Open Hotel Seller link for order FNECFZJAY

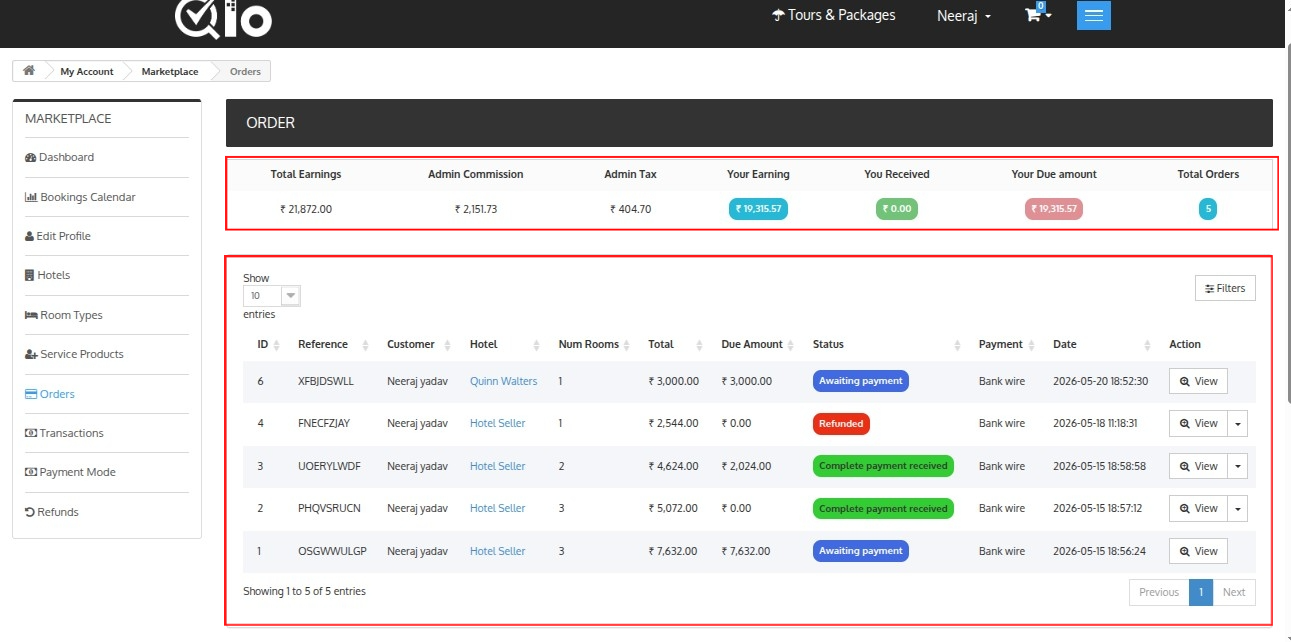497,423
